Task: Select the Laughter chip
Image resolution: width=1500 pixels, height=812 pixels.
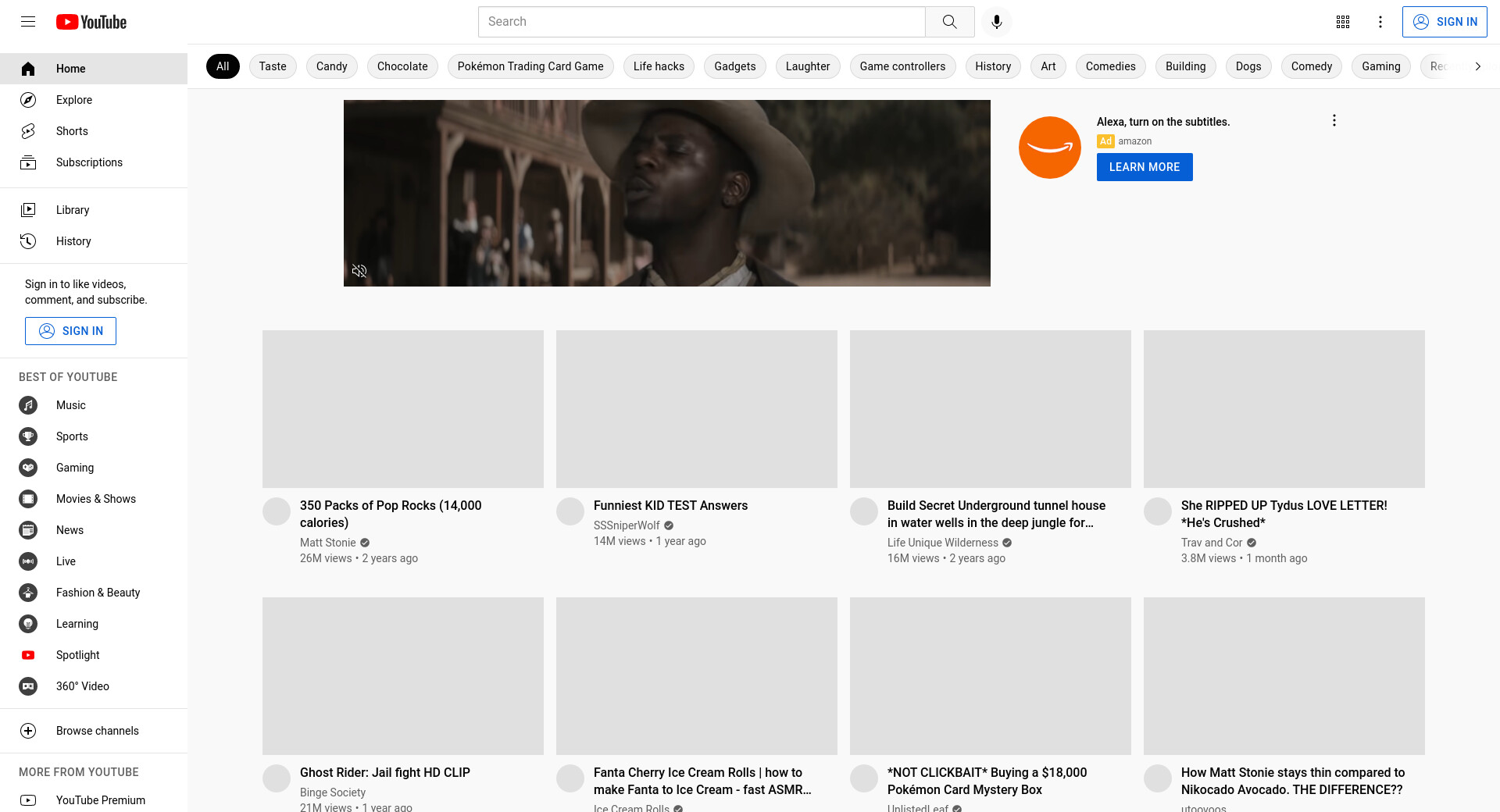Action: point(808,66)
